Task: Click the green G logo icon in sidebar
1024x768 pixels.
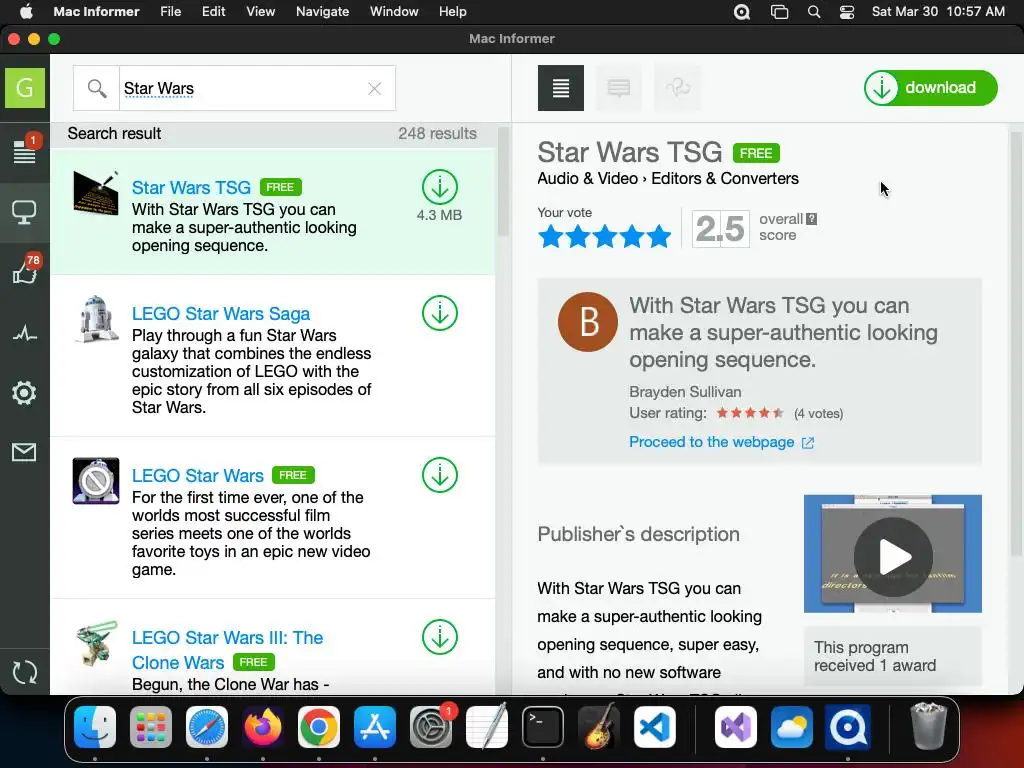Action: tap(25, 88)
